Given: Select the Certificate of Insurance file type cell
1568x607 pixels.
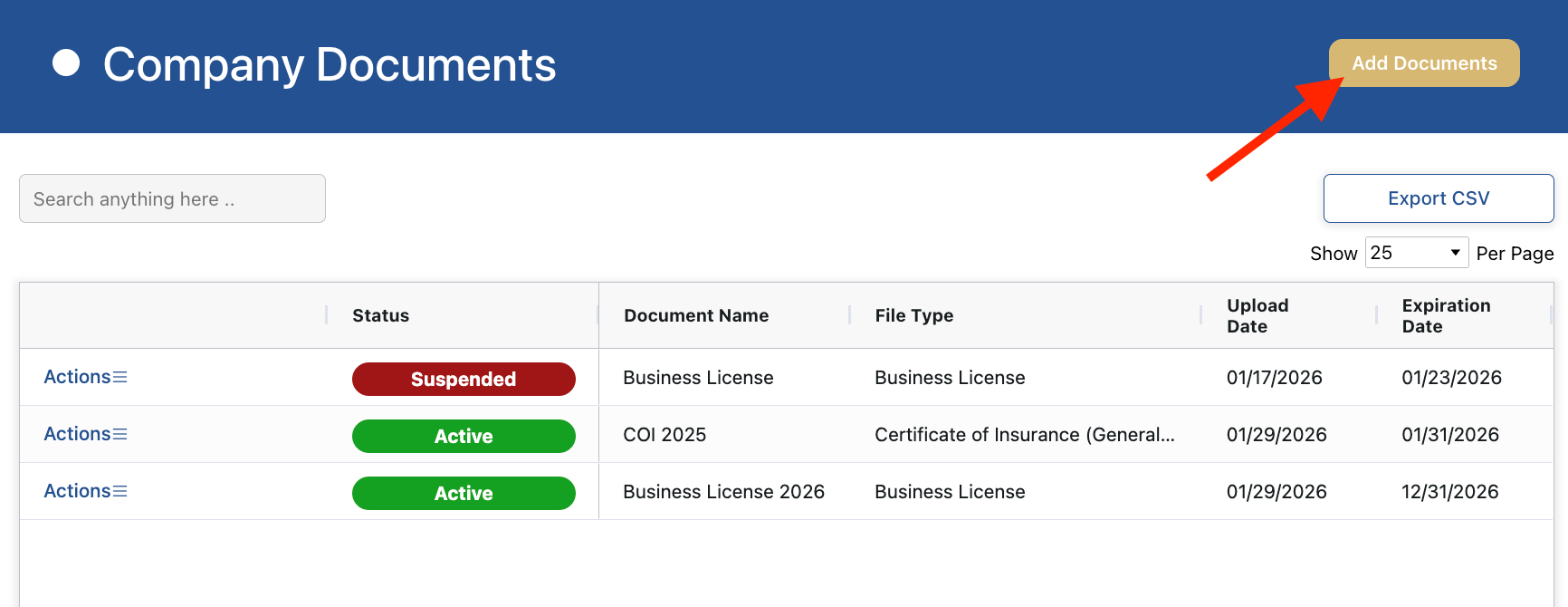Looking at the screenshot, I should point(1024,435).
